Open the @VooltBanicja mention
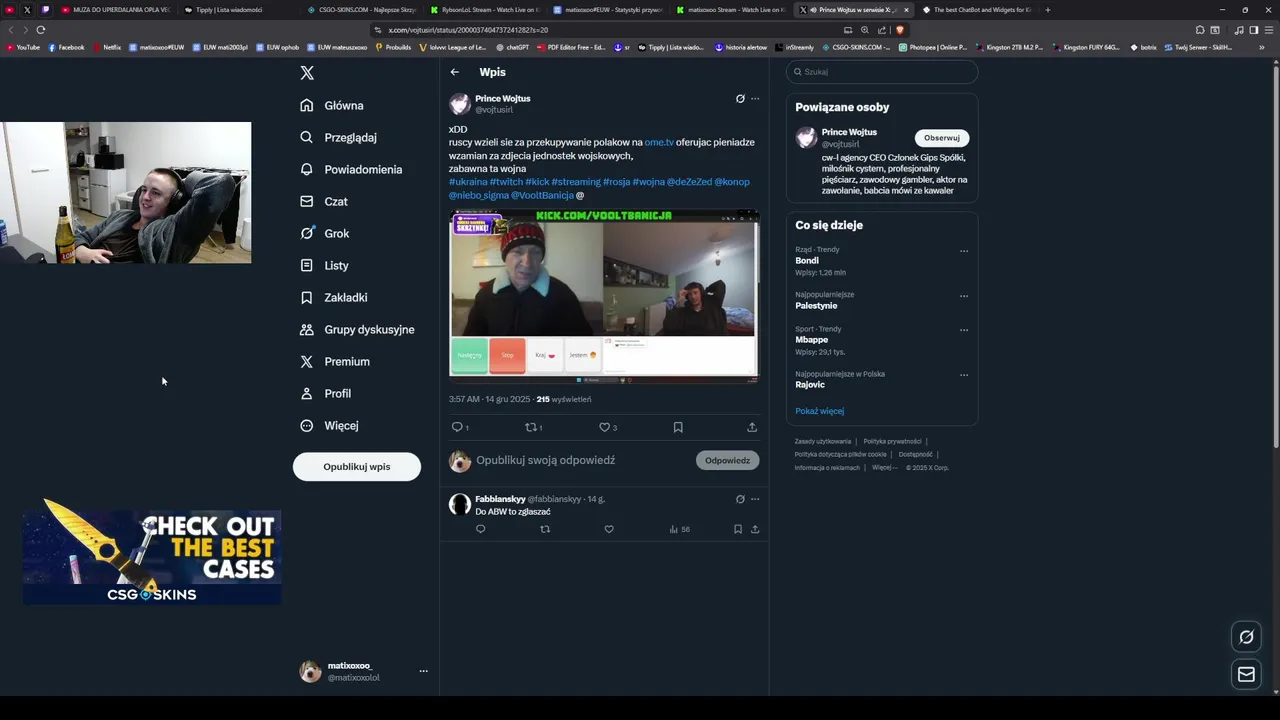1280x720 pixels. click(x=541, y=195)
